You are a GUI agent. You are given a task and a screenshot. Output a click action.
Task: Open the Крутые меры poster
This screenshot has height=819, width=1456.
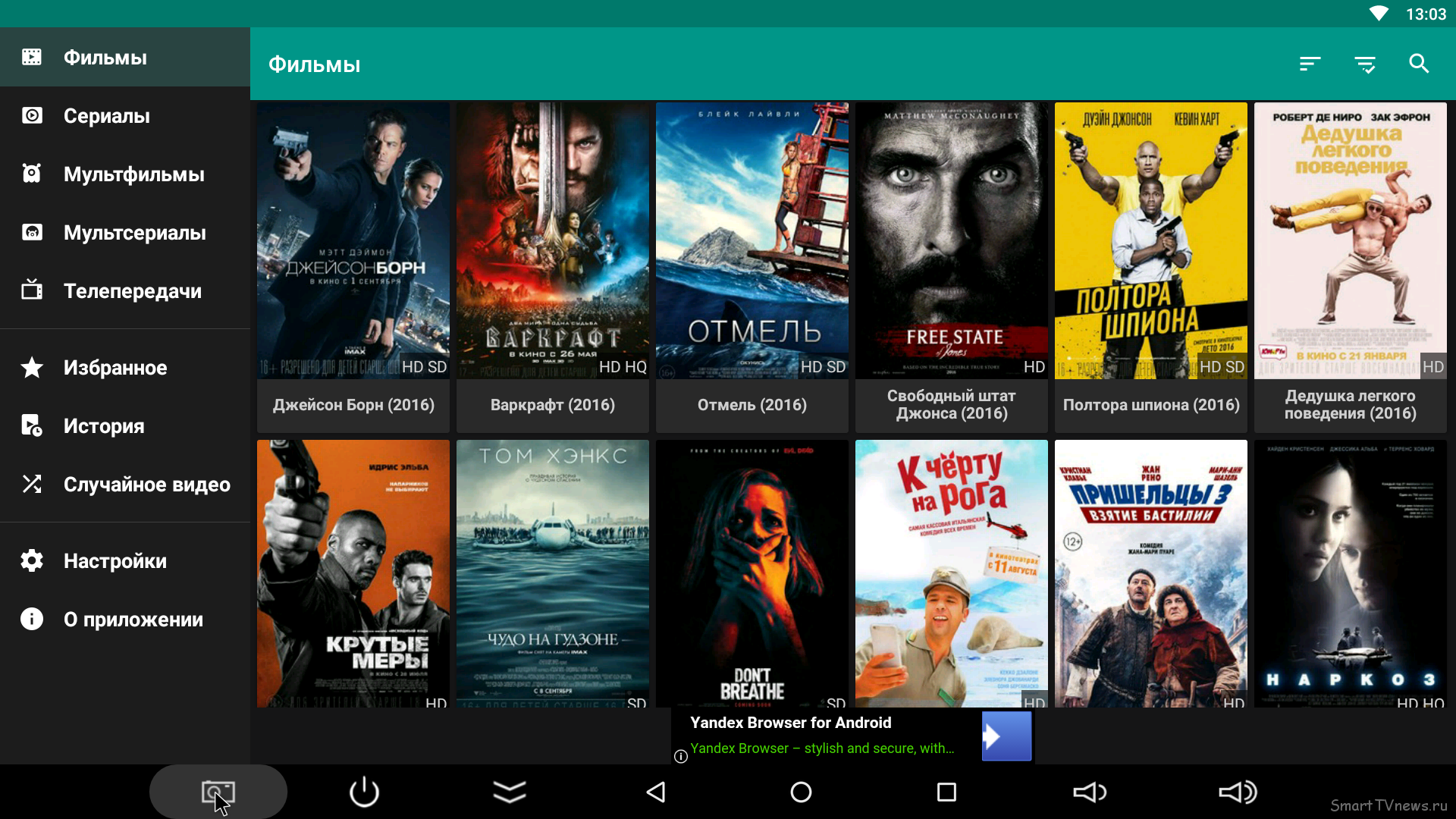[x=353, y=573]
